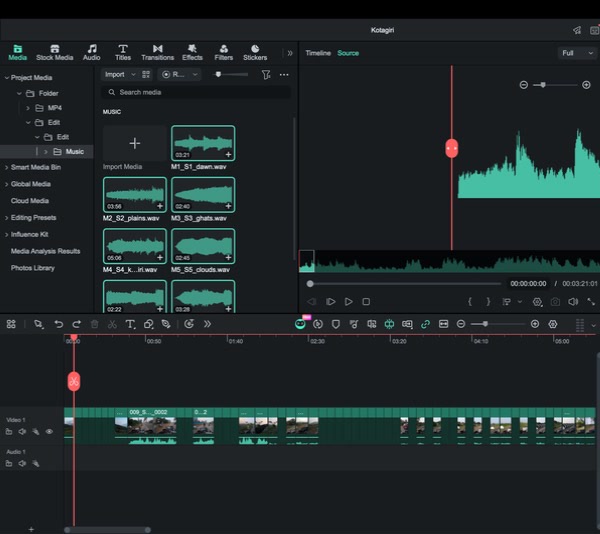The width and height of the screenshot is (600, 534).
Task: Open the AI assistant icon
Action: coord(300,324)
